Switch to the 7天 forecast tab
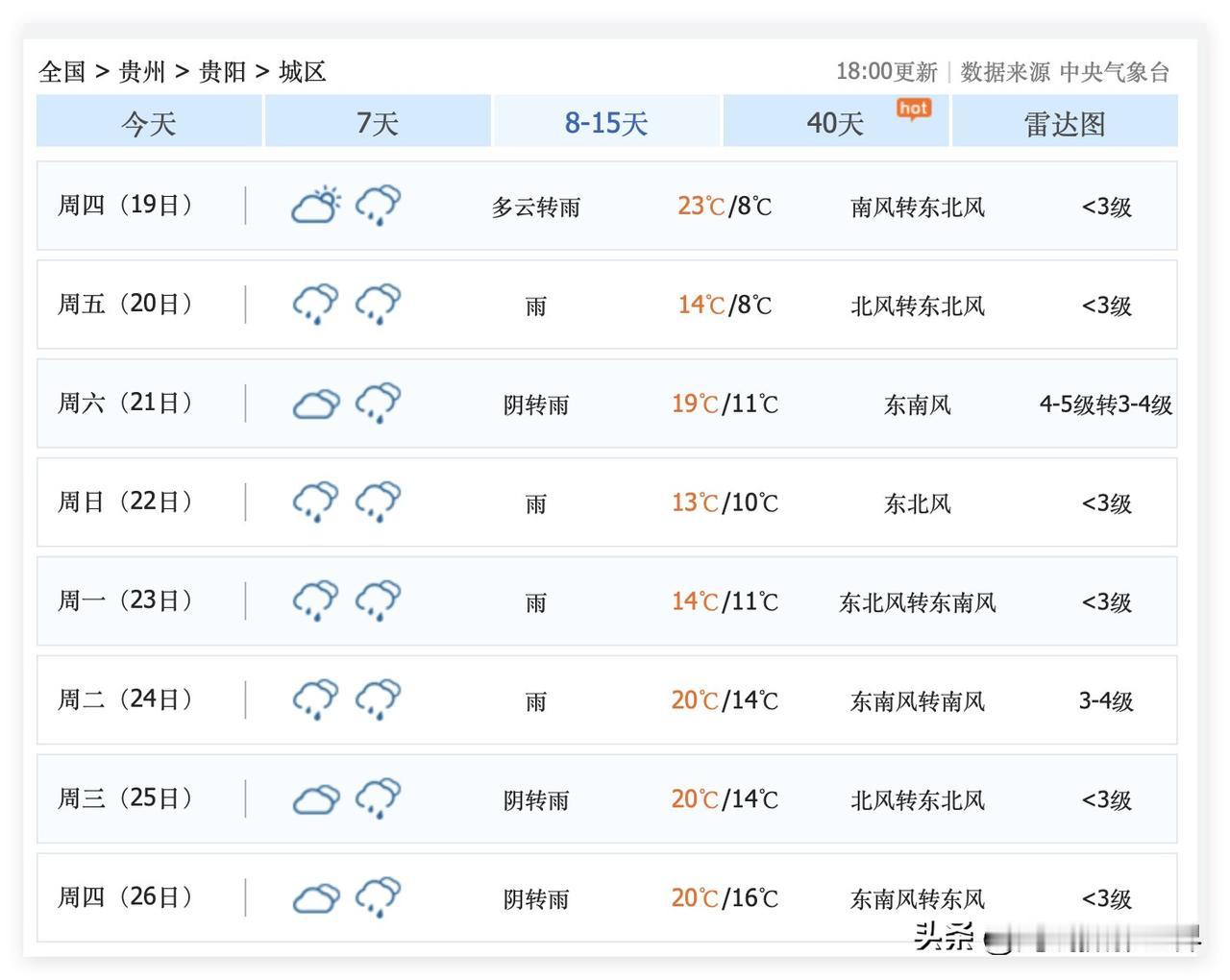 click(378, 122)
